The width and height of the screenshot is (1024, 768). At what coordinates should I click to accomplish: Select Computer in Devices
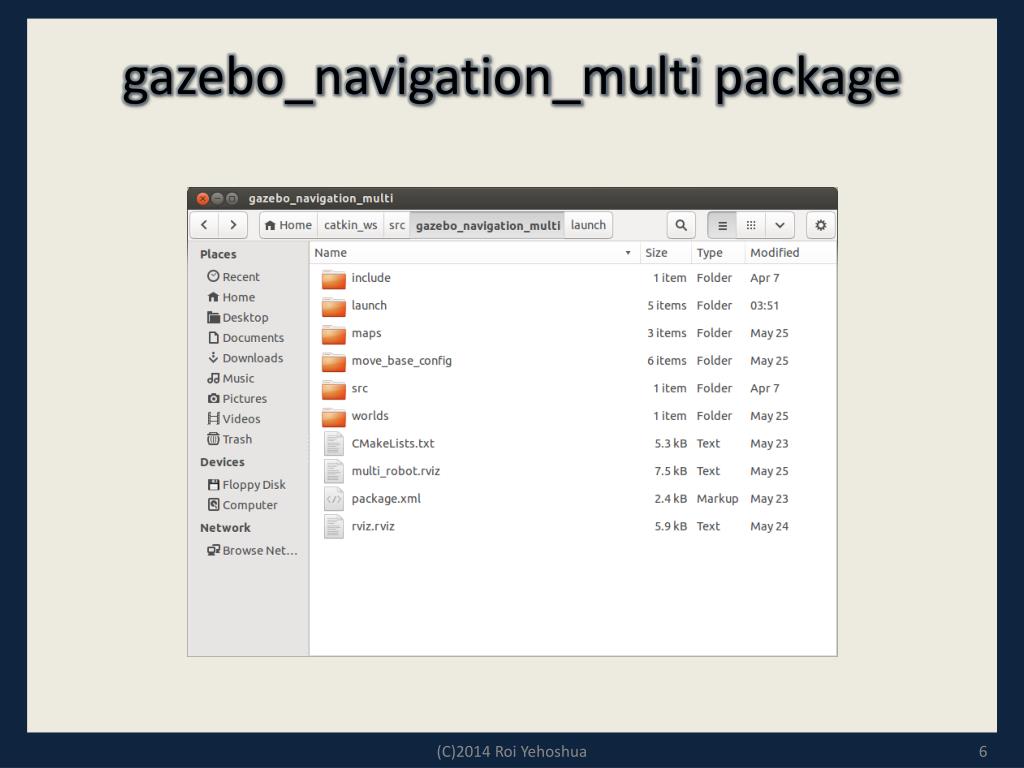pos(242,505)
